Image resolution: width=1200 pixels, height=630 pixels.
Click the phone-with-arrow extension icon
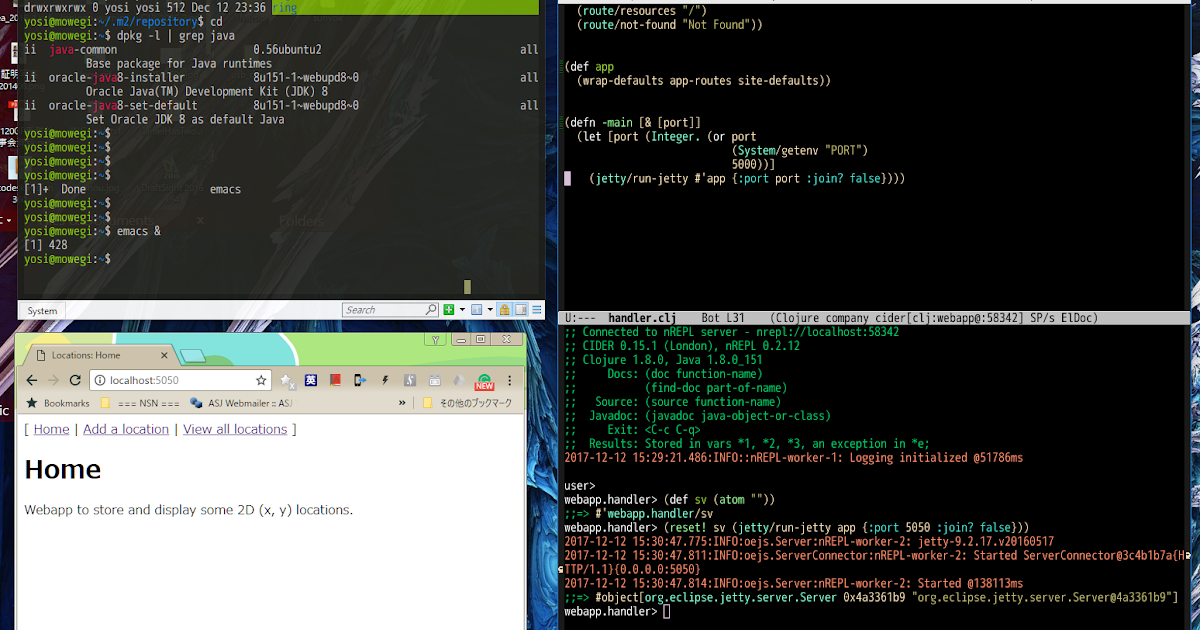coord(360,381)
